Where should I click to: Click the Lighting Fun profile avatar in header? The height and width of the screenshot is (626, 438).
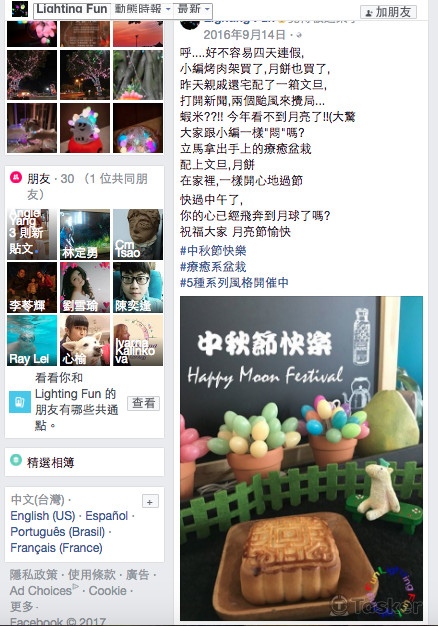coord(20,9)
